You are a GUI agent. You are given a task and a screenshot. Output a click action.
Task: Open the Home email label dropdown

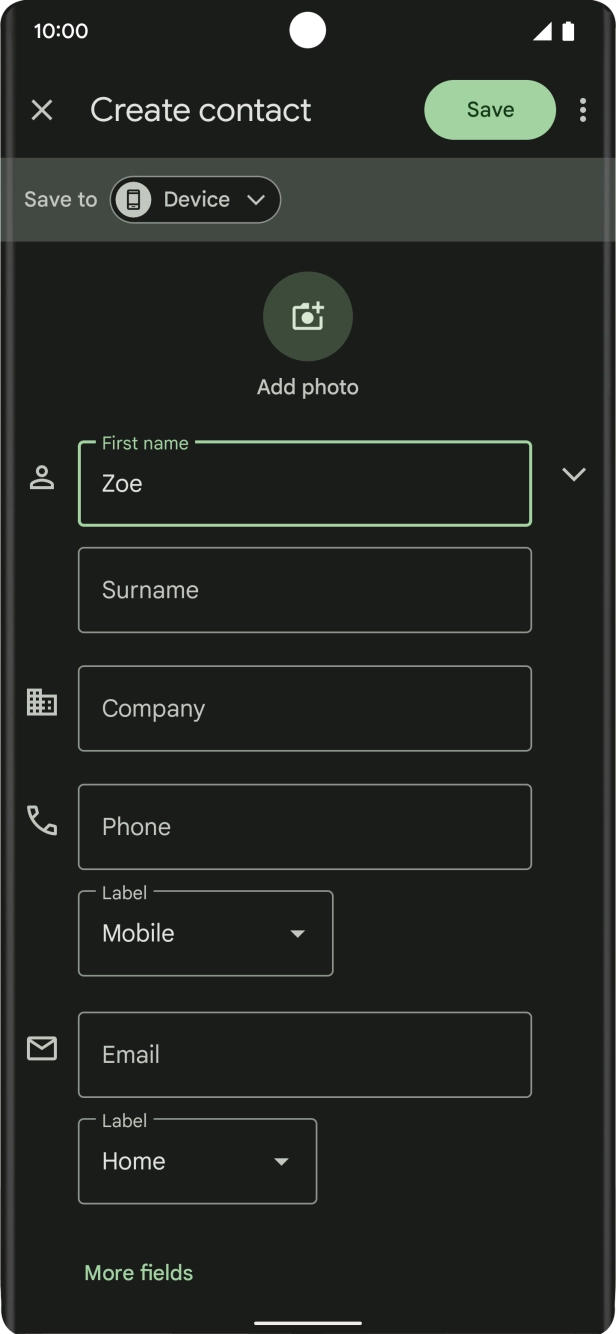[198, 1161]
